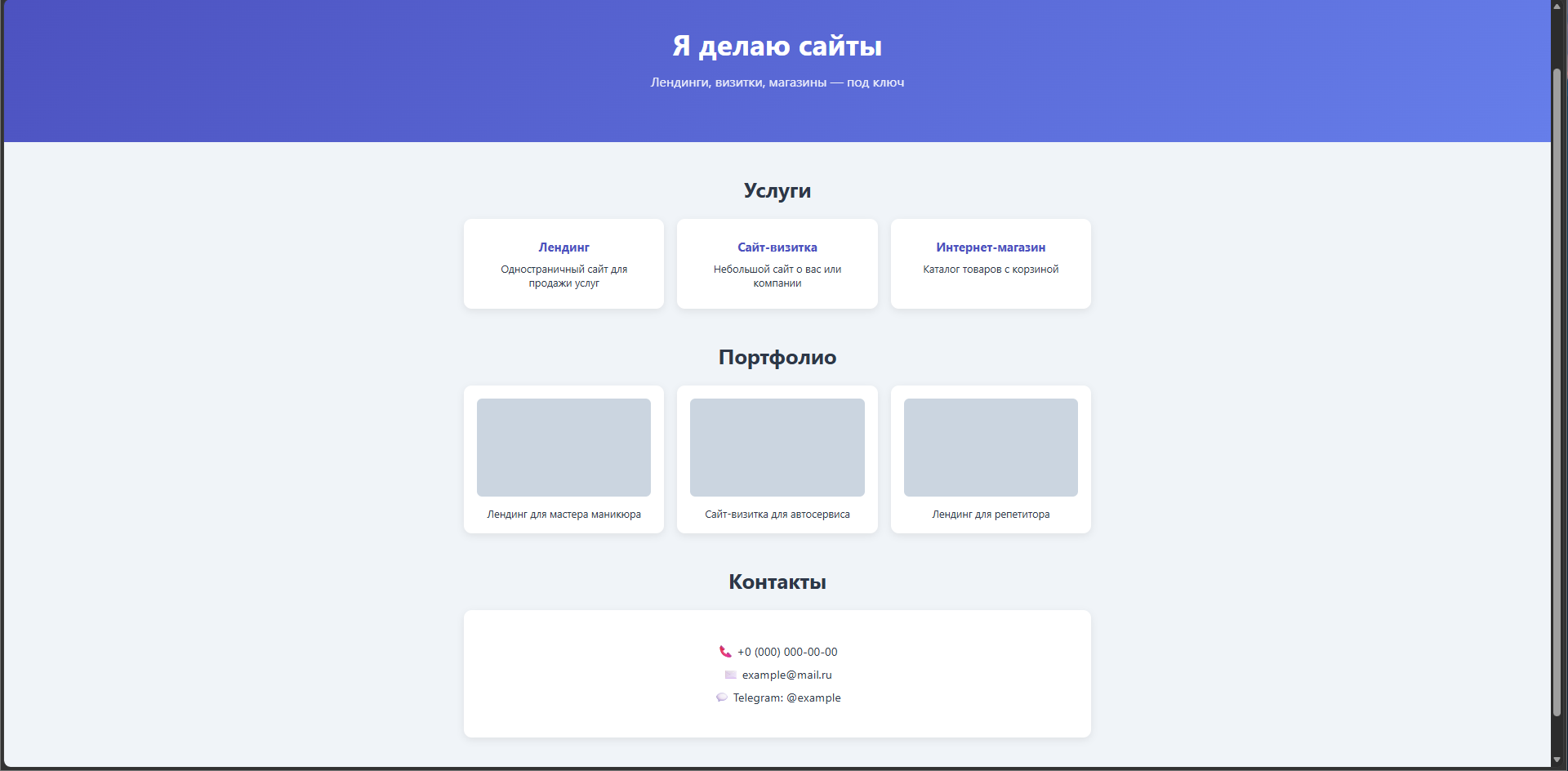Click the pink phone icon in Контакты
The width and height of the screenshot is (1568, 771).
[x=725, y=652]
